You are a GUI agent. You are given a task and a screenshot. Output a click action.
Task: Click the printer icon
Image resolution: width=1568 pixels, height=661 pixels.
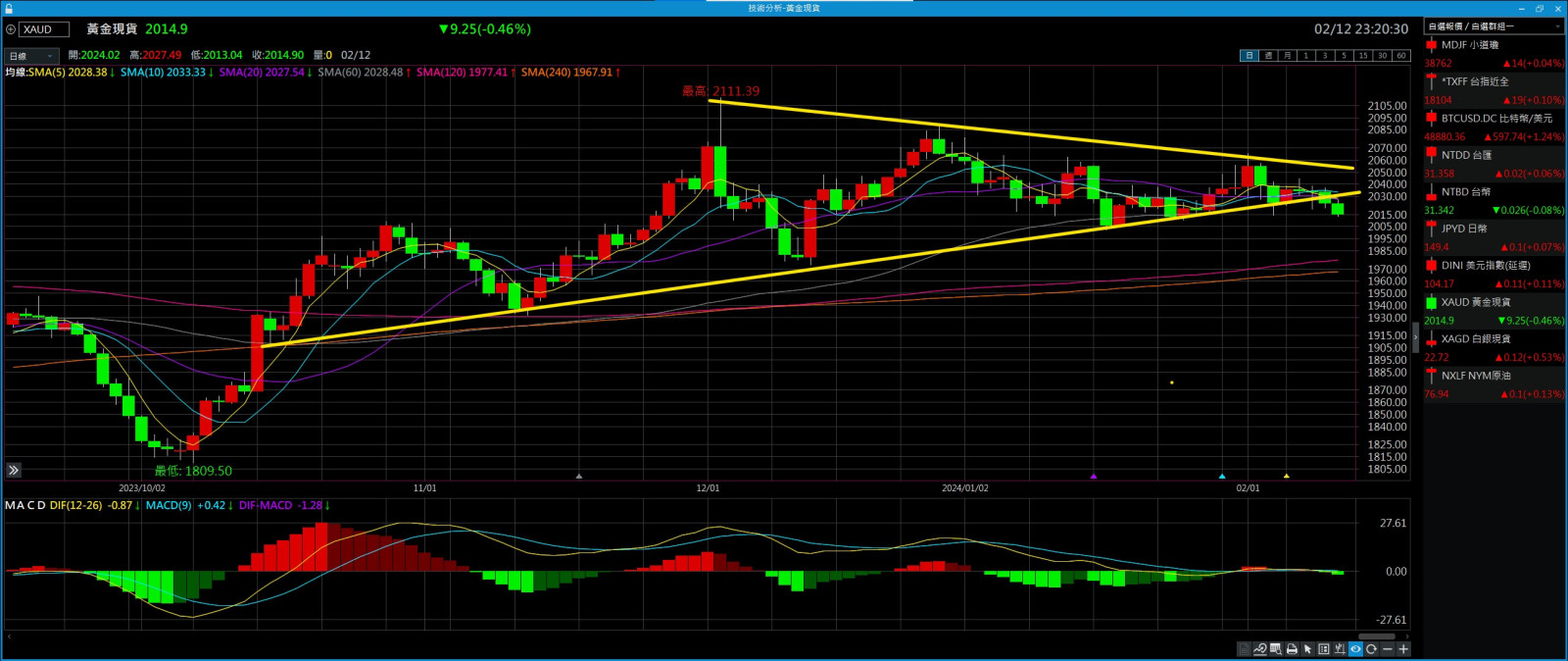(x=1292, y=649)
